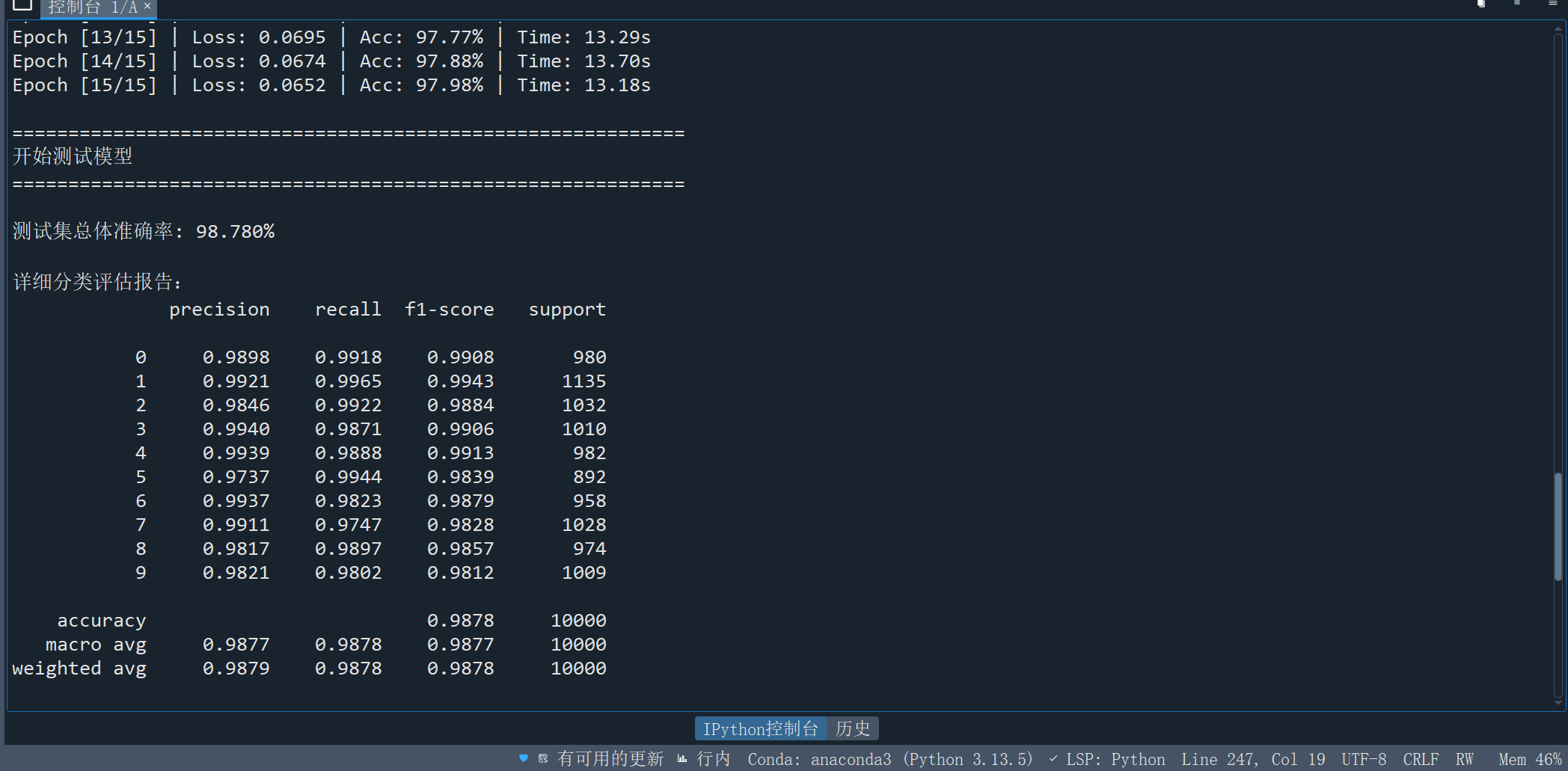Image resolution: width=1568 pixels, height=771 pixels.
Task: Click the 详细分类评估报告 label
Action: (97, 282)
